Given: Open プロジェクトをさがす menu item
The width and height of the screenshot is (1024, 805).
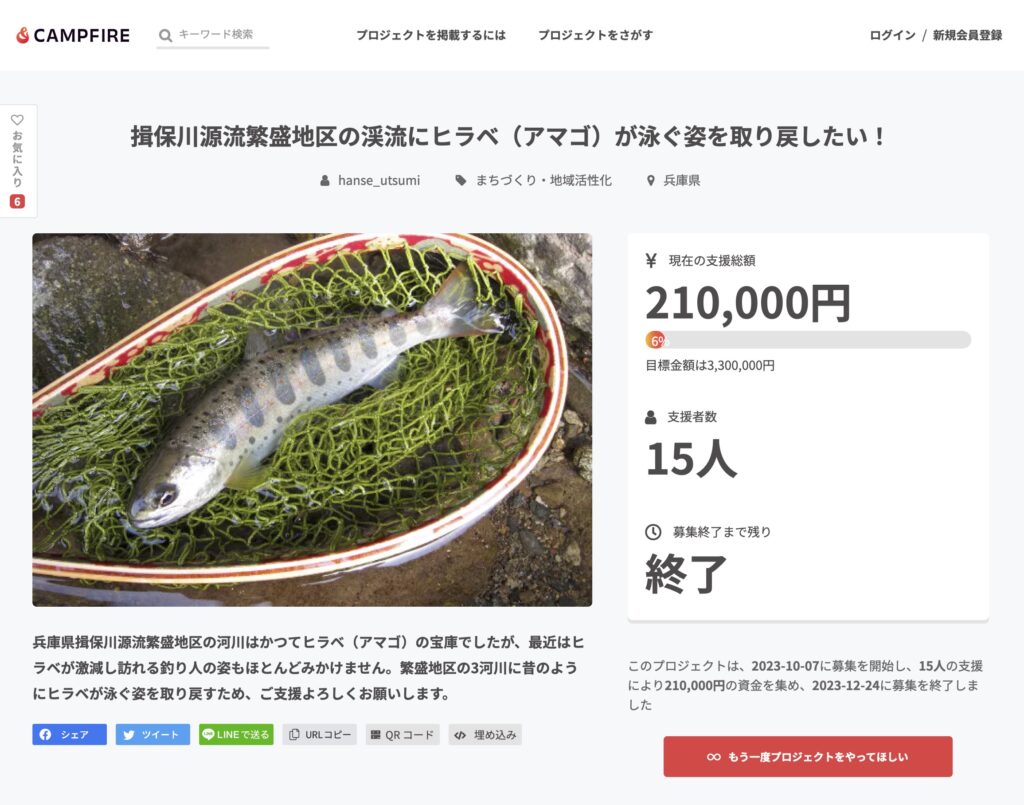Looking at the screenshot, I should (x=595, y=35).
